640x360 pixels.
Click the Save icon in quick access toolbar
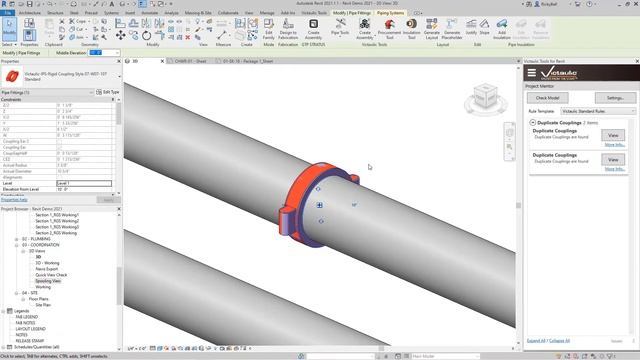point(29,4)
